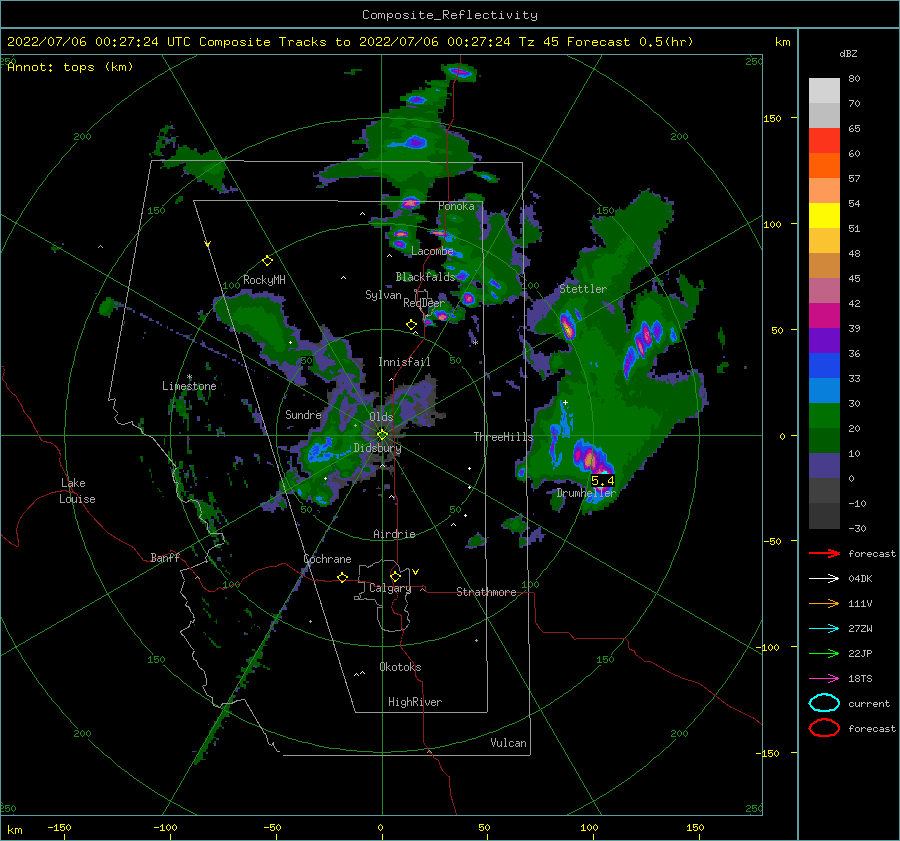This screenshot has width=900, height=841.
Task: Click the red swatch in dBZ scale
Action: 824,140
